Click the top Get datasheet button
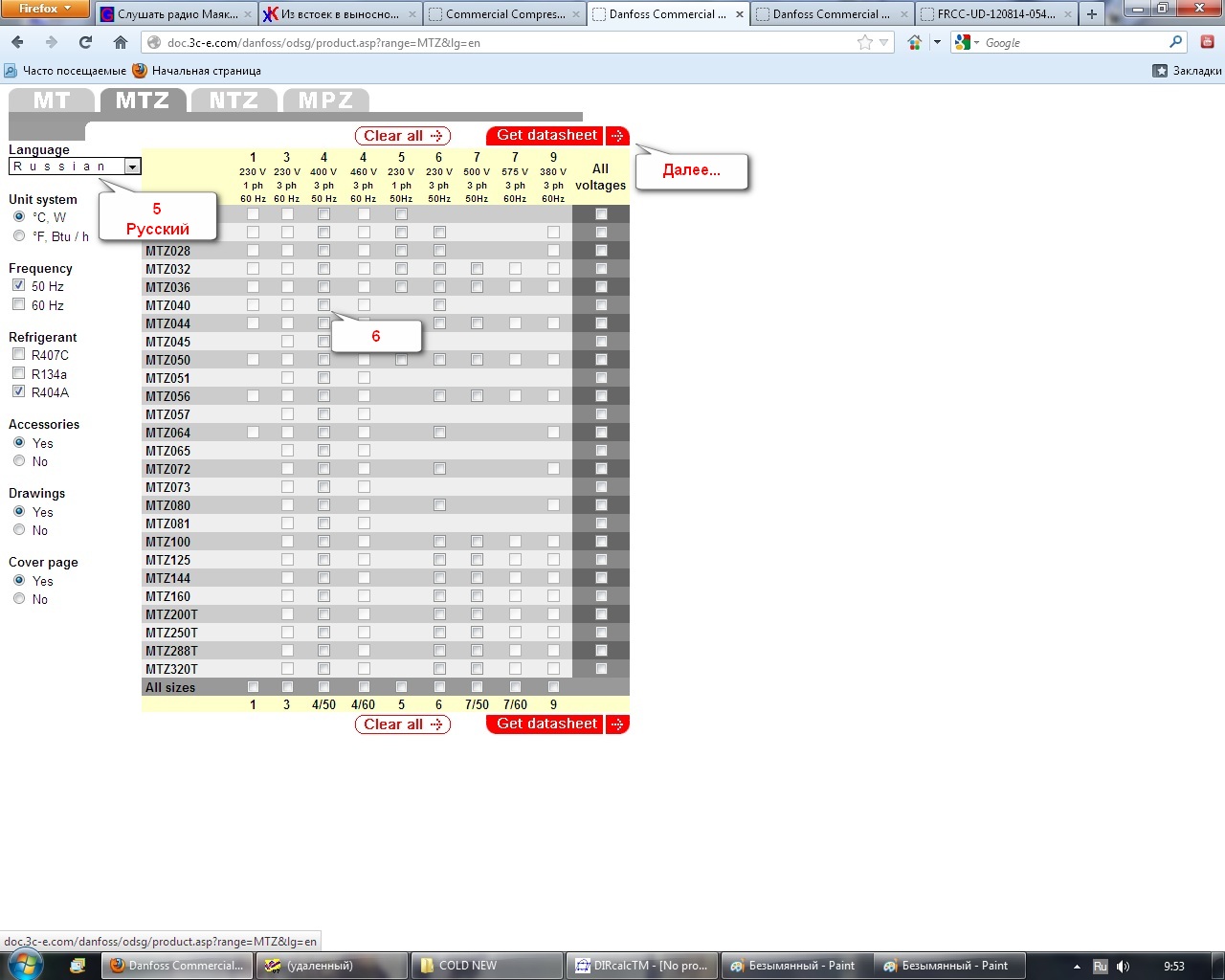This screenshot has height=980, width=1225. pyautogui.click(x=558, y=136)
